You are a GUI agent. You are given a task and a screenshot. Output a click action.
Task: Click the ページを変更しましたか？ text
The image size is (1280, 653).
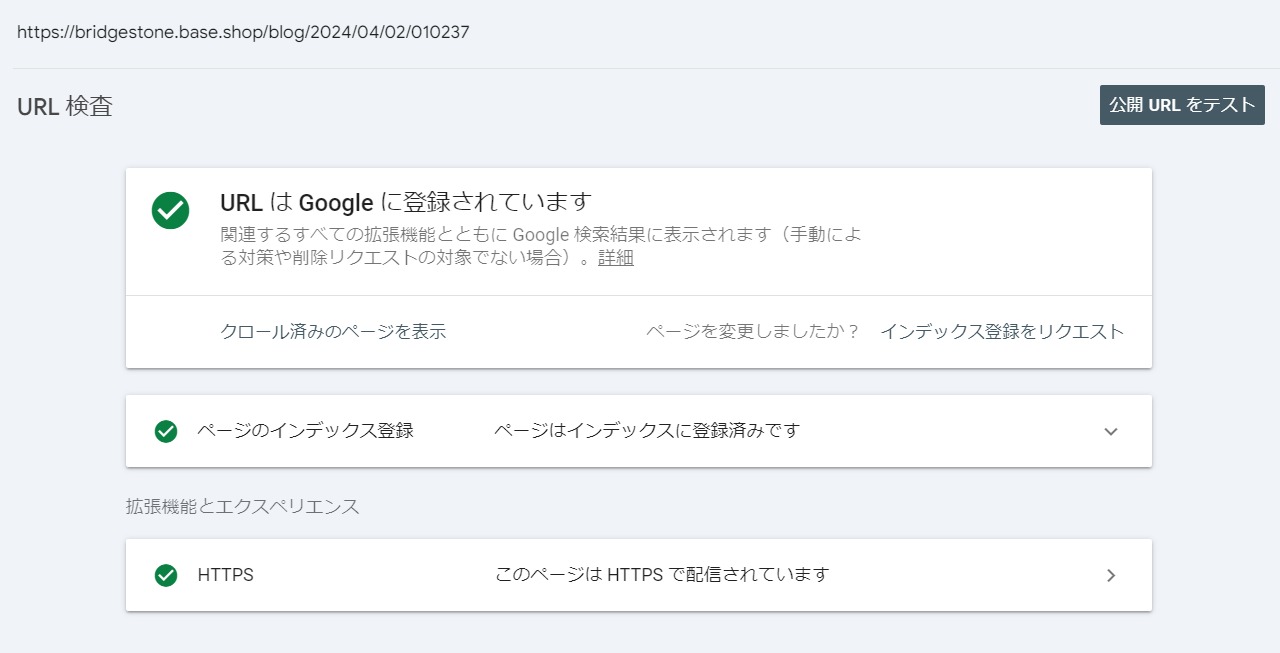tap(753, 332)
